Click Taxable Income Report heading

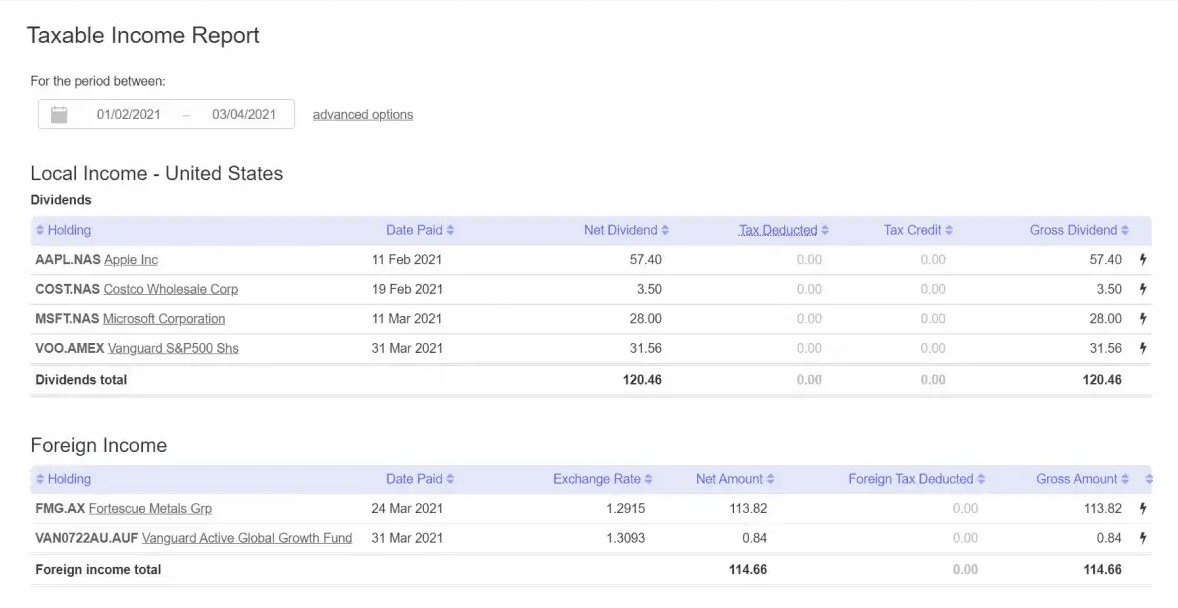143,35
